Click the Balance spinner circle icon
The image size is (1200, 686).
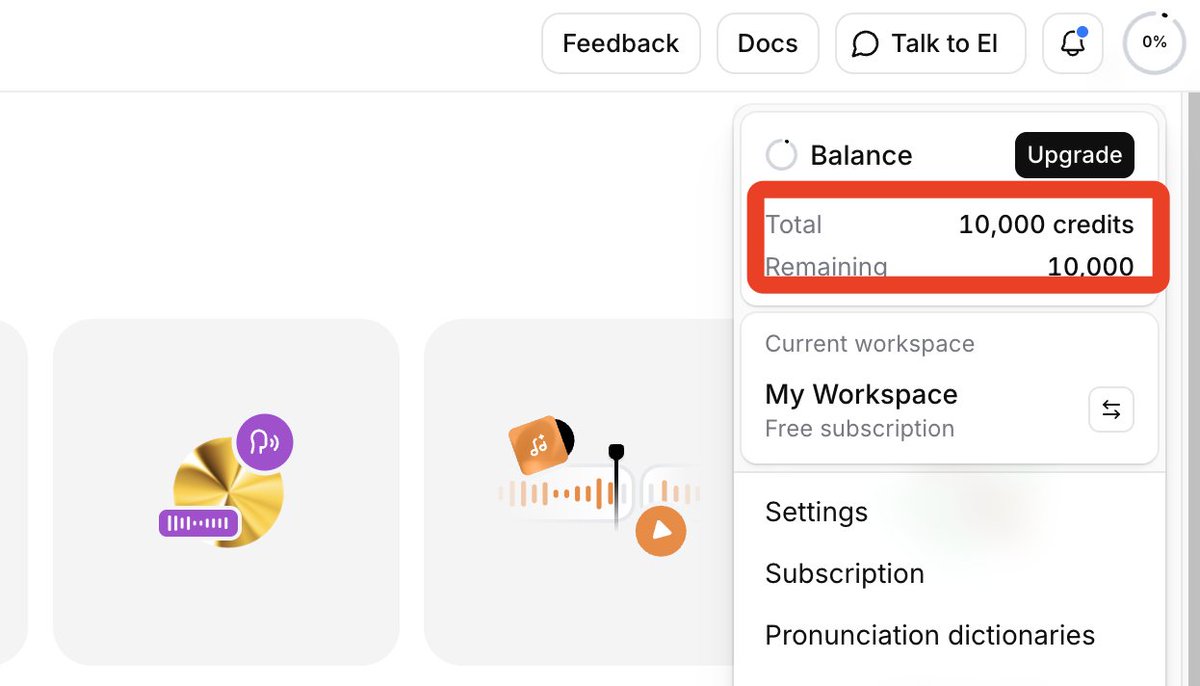click(781, 155)
